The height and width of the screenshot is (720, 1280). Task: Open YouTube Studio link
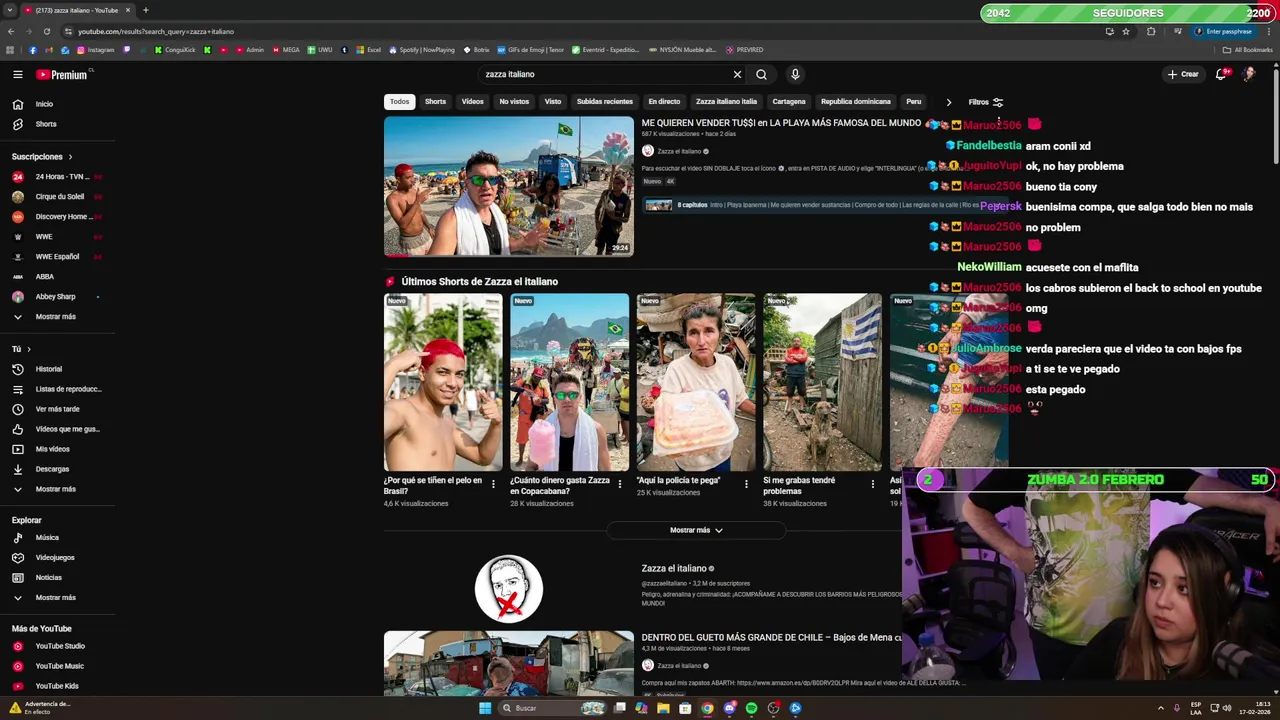click(58, 646)
